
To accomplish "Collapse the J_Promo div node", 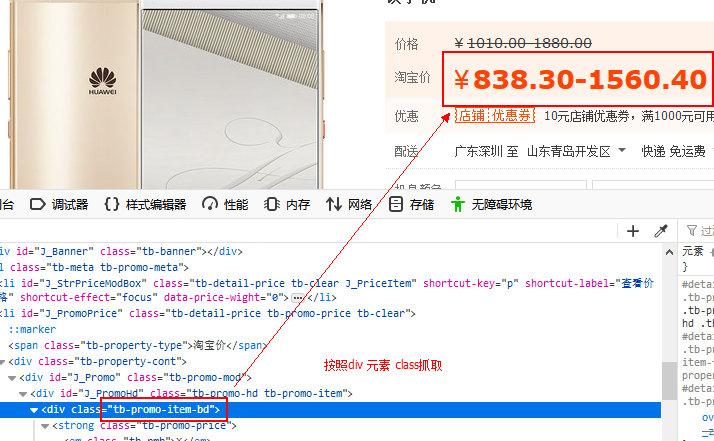I will click(12, 378).
